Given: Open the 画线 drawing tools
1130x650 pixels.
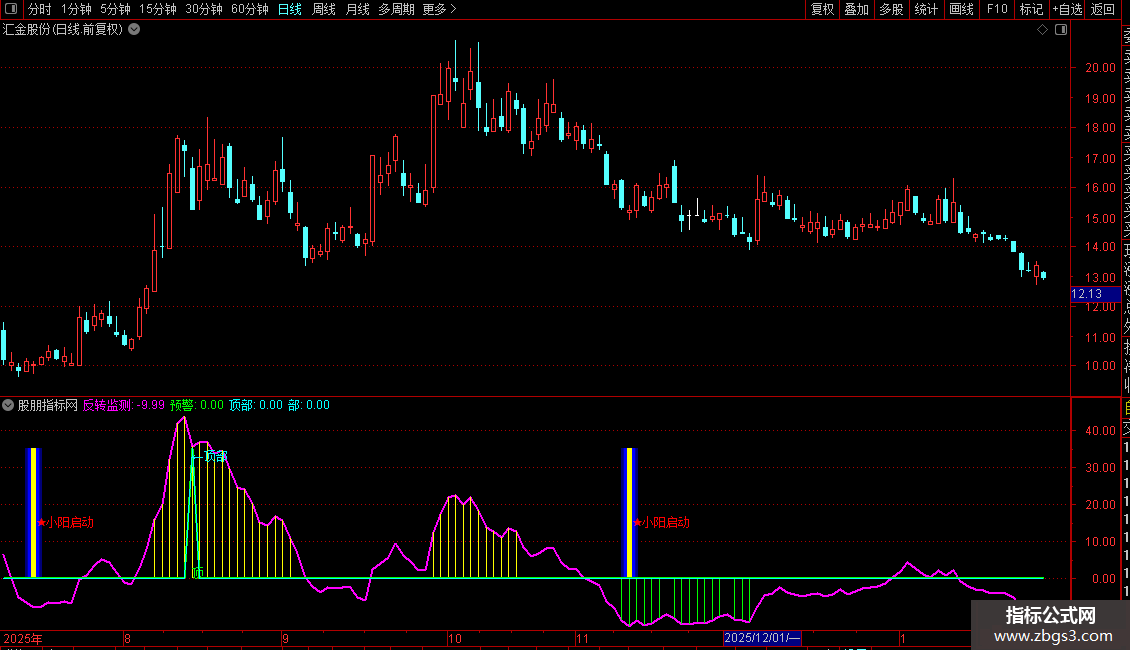Looking at the screenshot, I should pyautogui.click(x=961, y=10).
